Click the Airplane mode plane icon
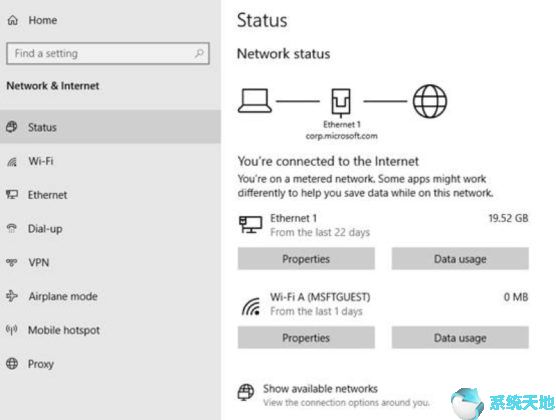 click(12, 296)
